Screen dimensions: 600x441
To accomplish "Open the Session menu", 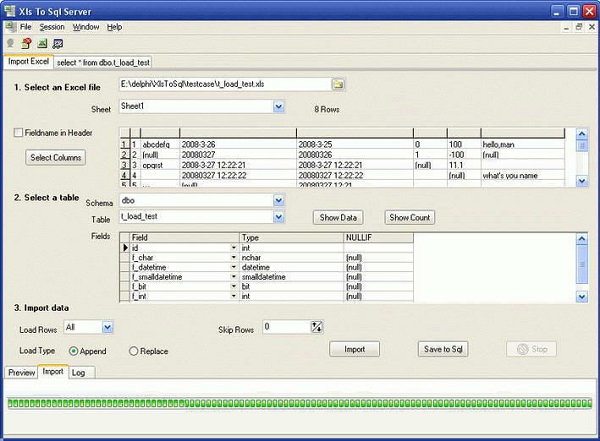I will [52, 27].
